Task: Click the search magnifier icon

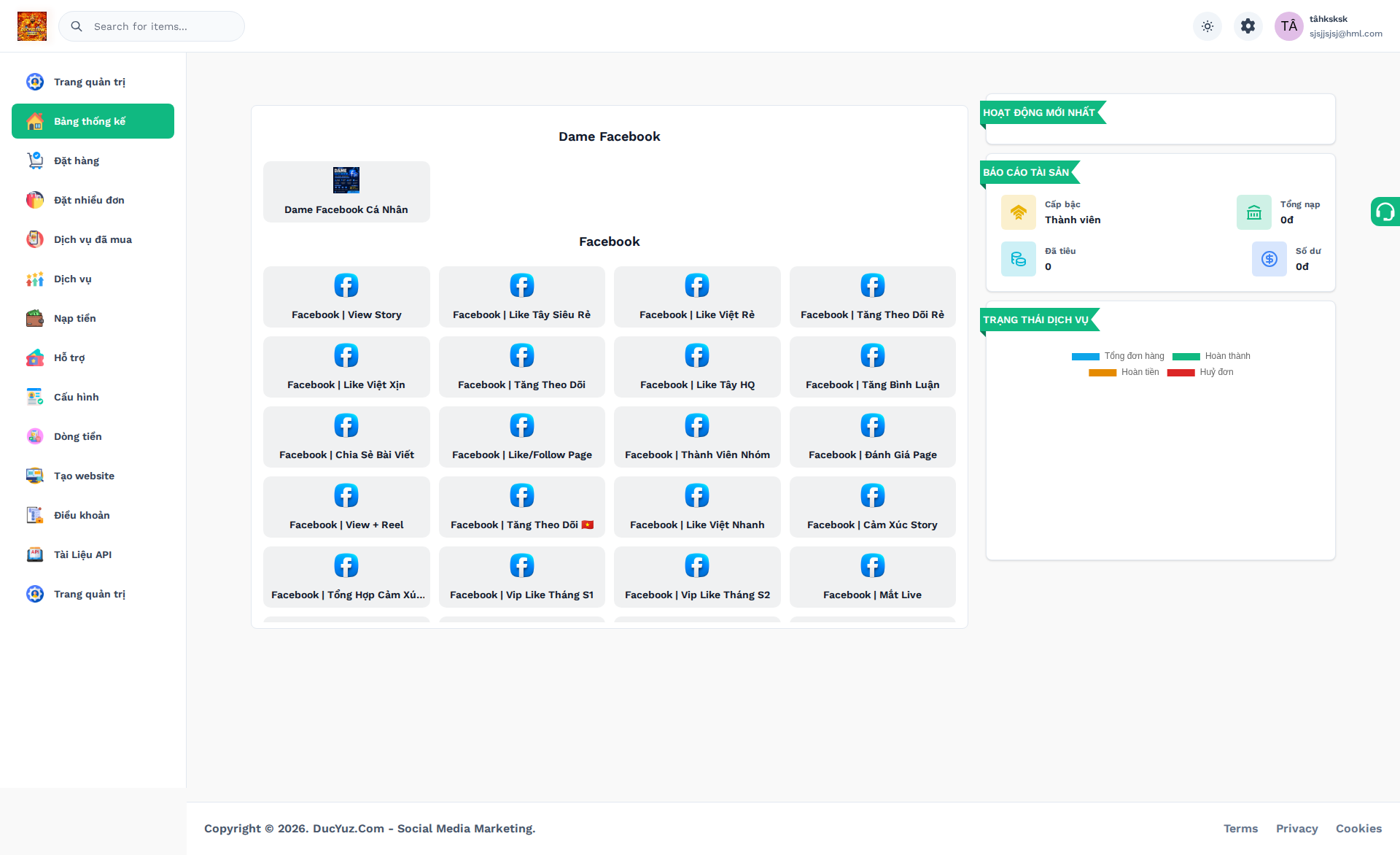Action: (77, 26)
